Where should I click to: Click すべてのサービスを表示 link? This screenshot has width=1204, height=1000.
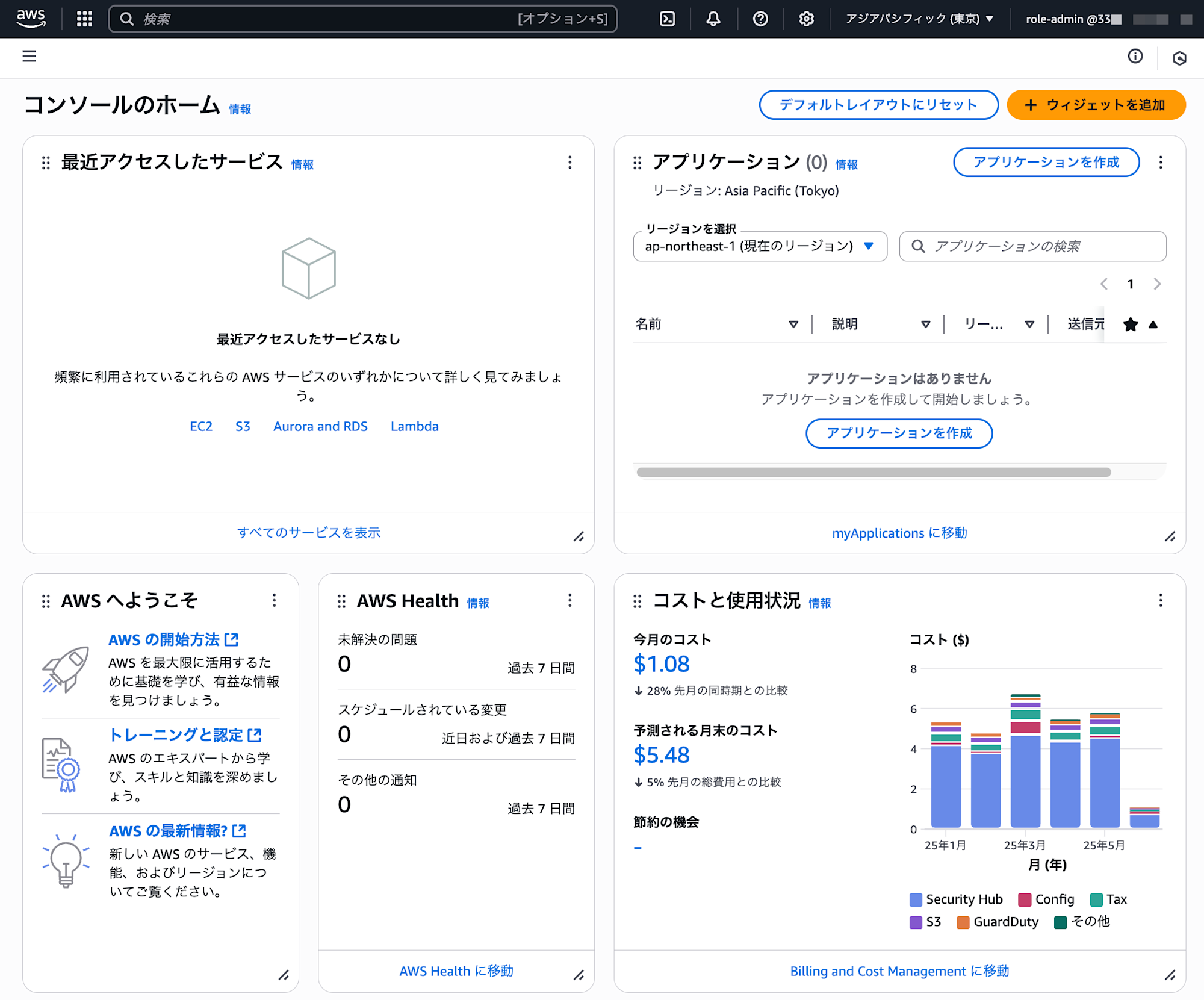[x=309, y=533]
